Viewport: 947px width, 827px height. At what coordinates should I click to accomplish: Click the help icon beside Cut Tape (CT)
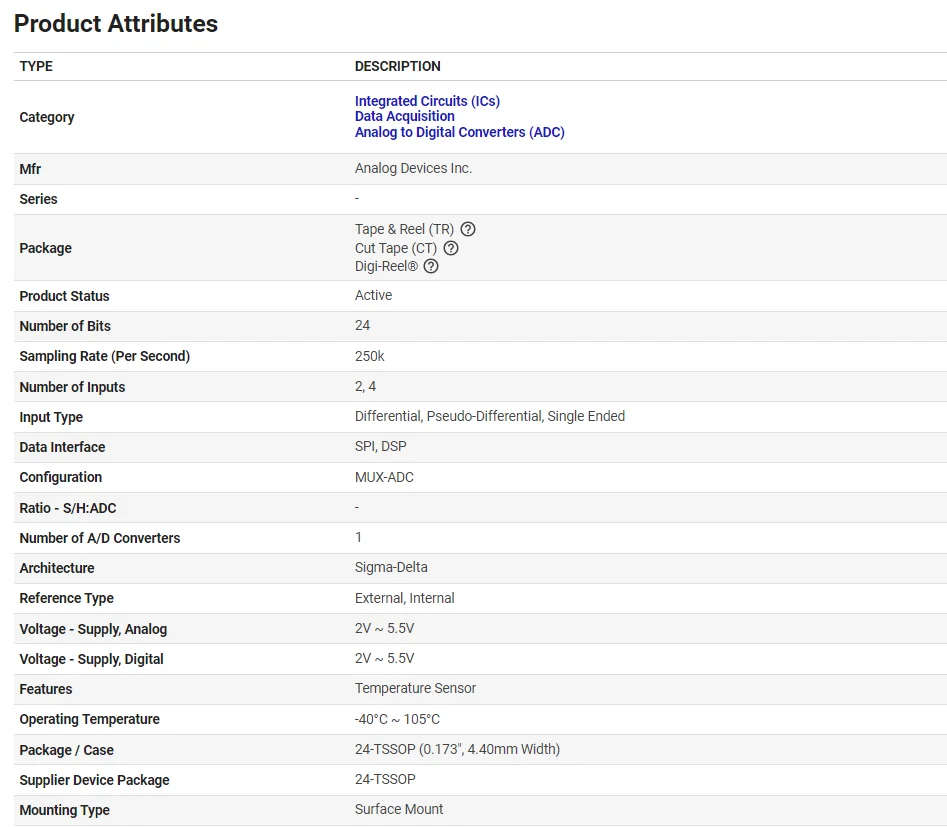coord(451,248)
